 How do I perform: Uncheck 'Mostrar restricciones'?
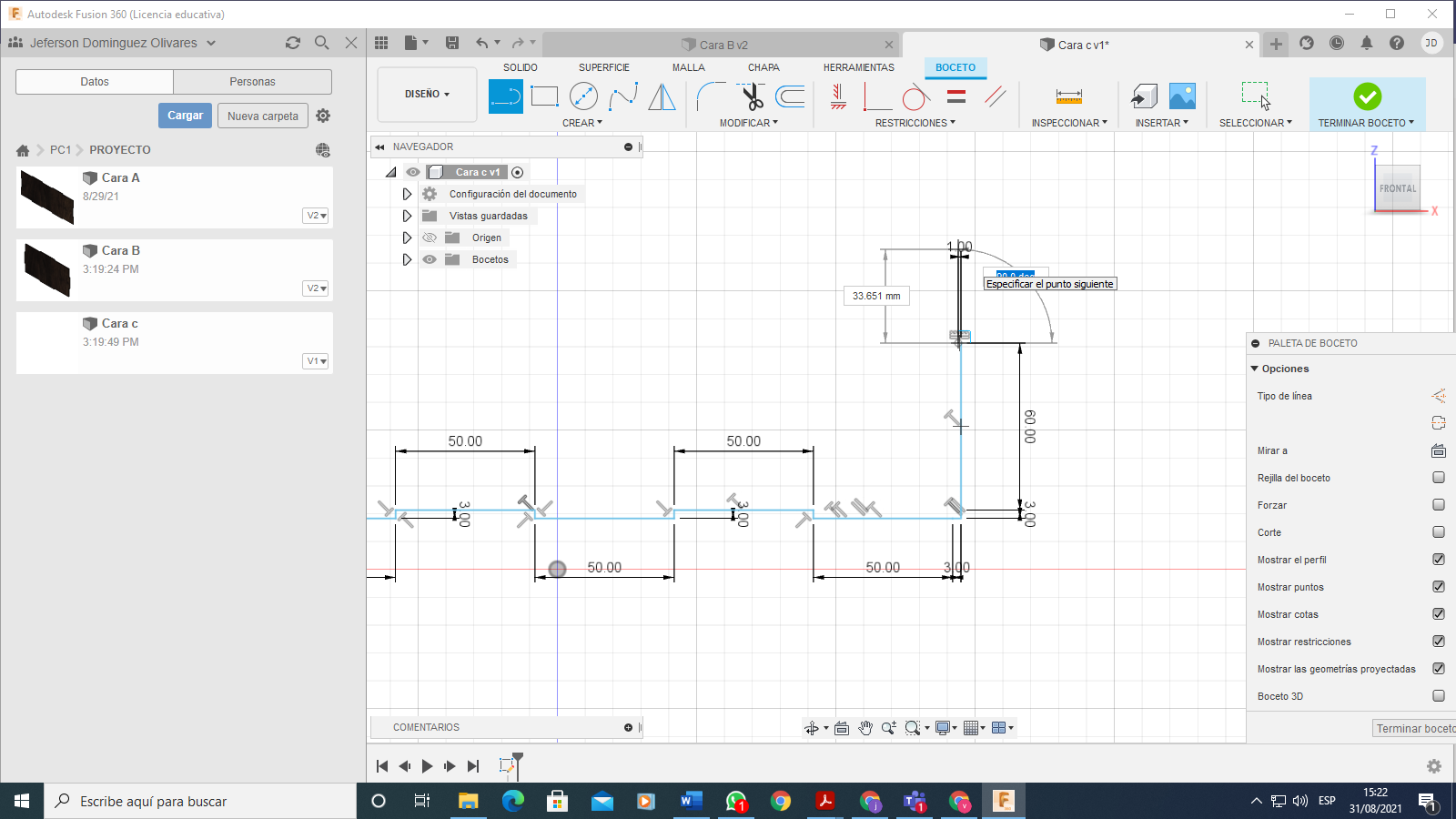point(1439,642)
